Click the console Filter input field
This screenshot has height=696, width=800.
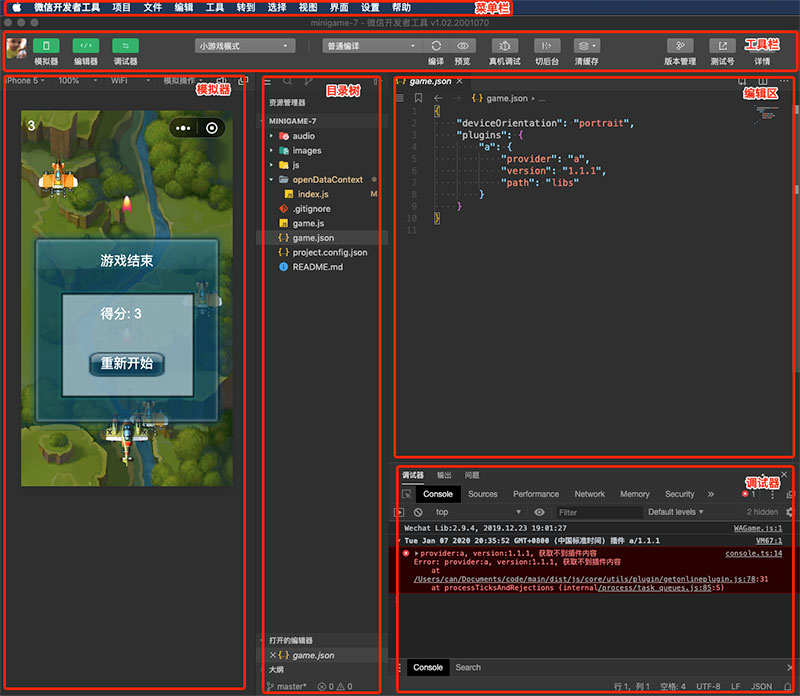click(x=598, y=512)
